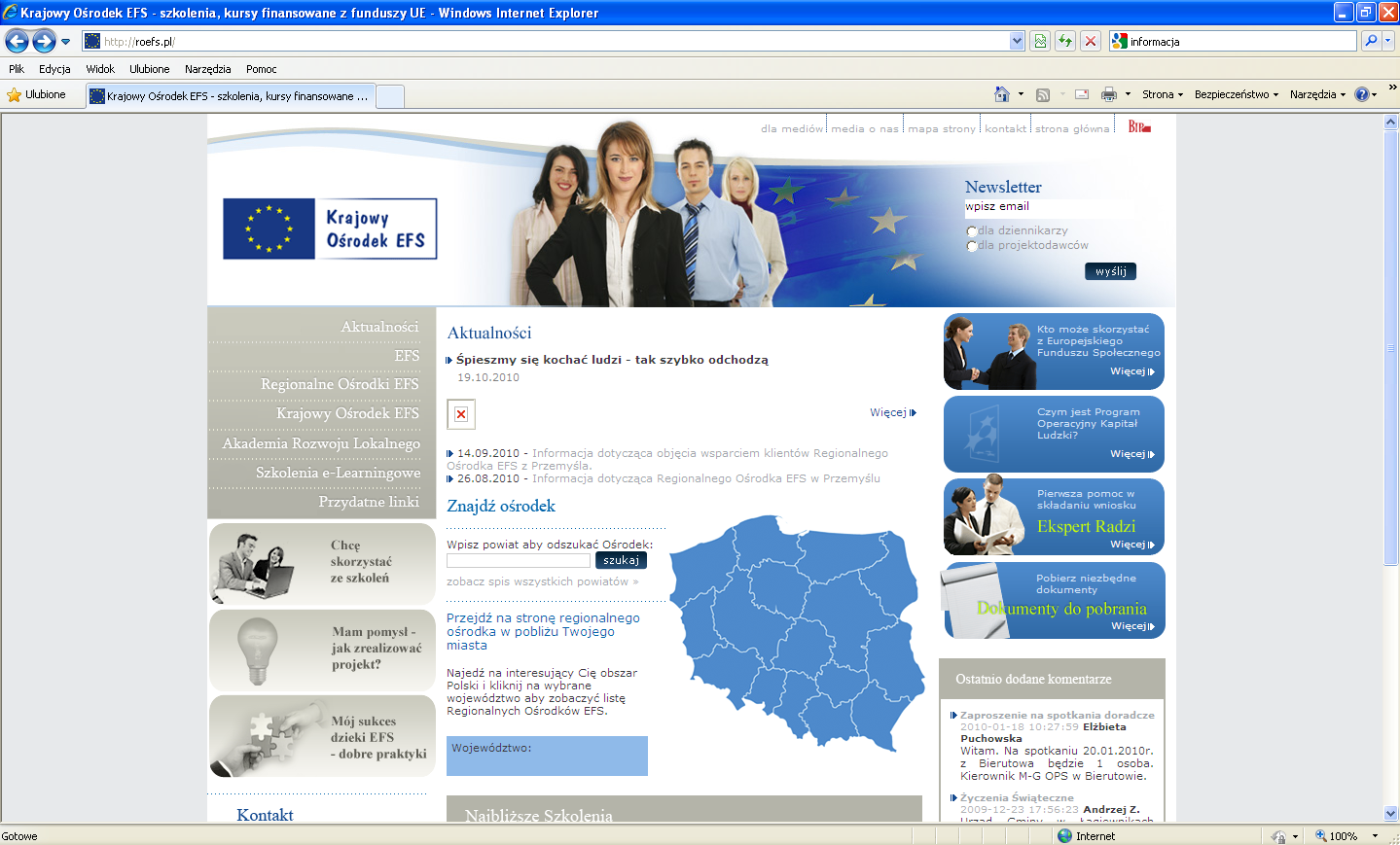Screen dimensions: 1400x845
Task: Click the status bar zoom magnifier icon
Action: (x=1321, y=836)
